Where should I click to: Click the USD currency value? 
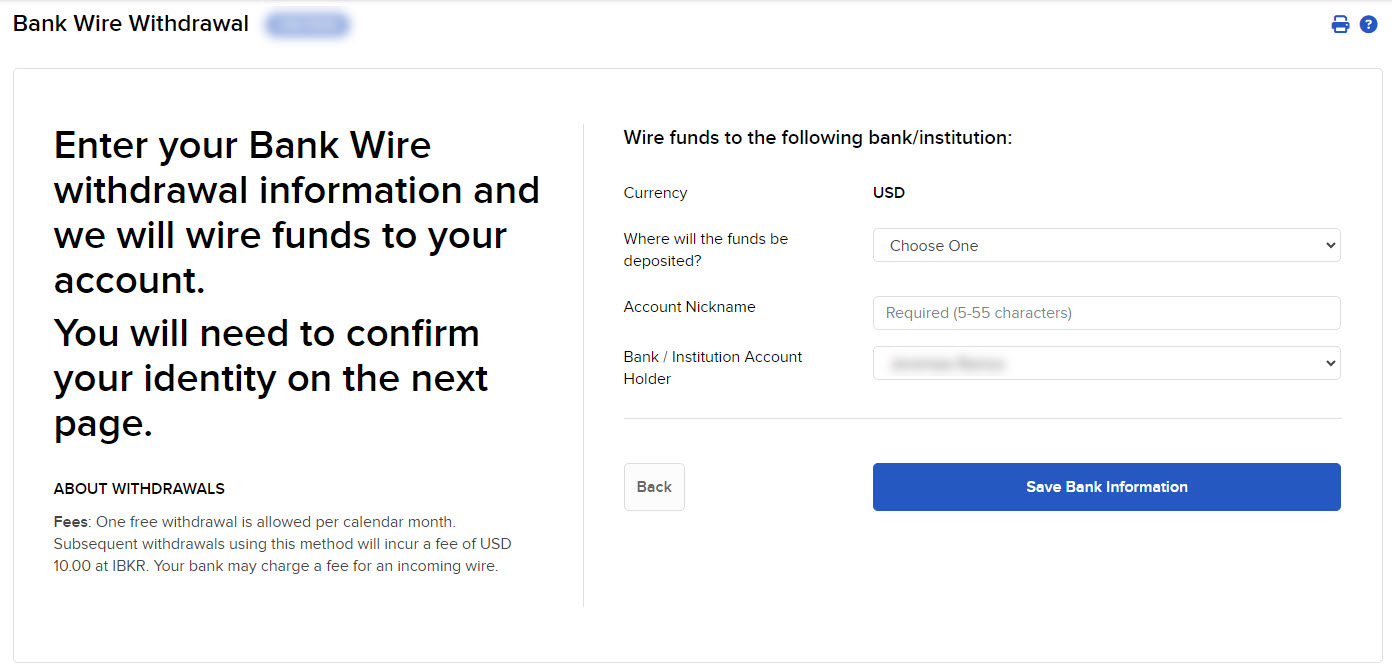click(888, 192)
